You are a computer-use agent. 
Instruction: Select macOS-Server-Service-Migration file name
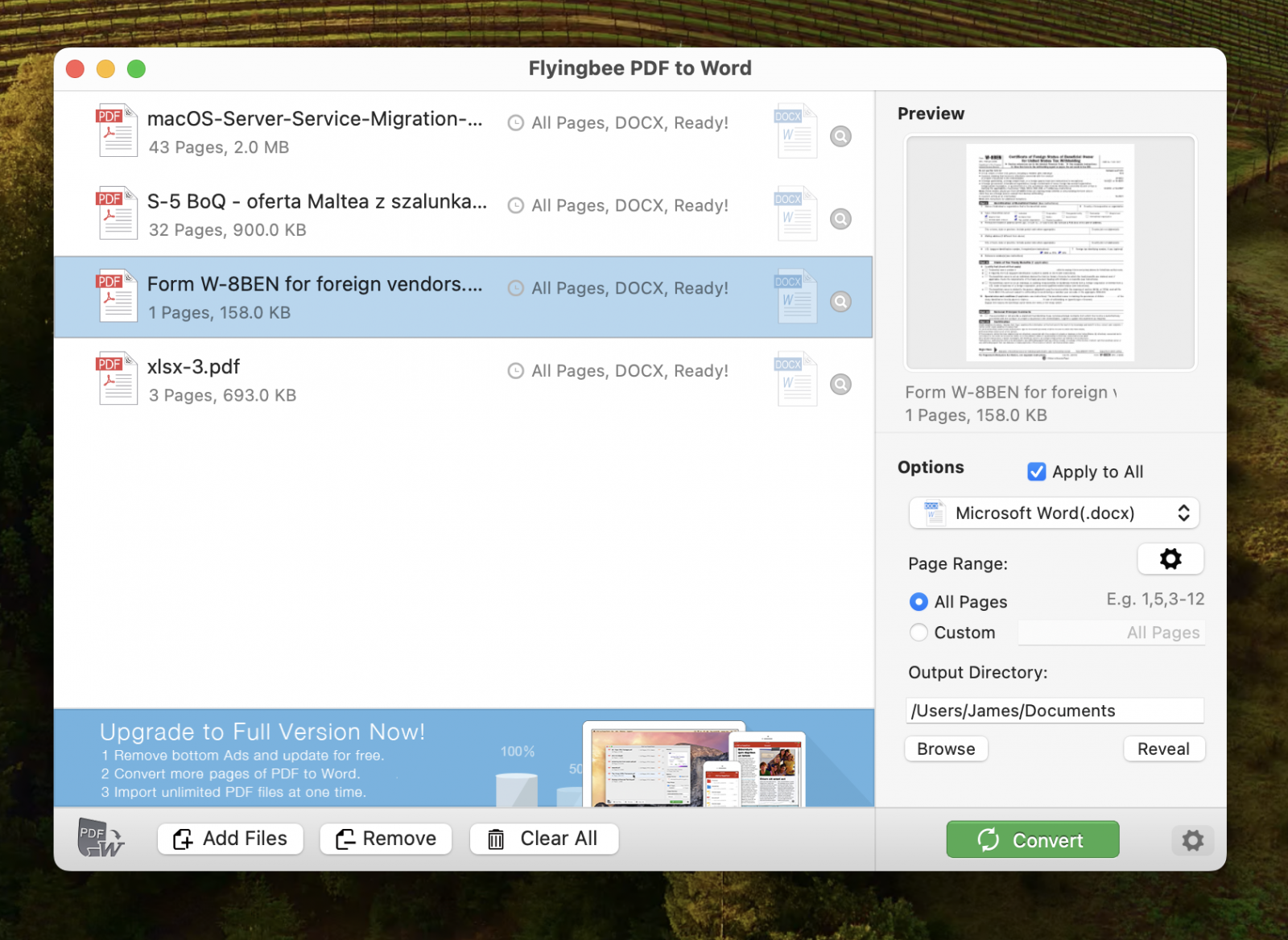(x=315, y=118)
